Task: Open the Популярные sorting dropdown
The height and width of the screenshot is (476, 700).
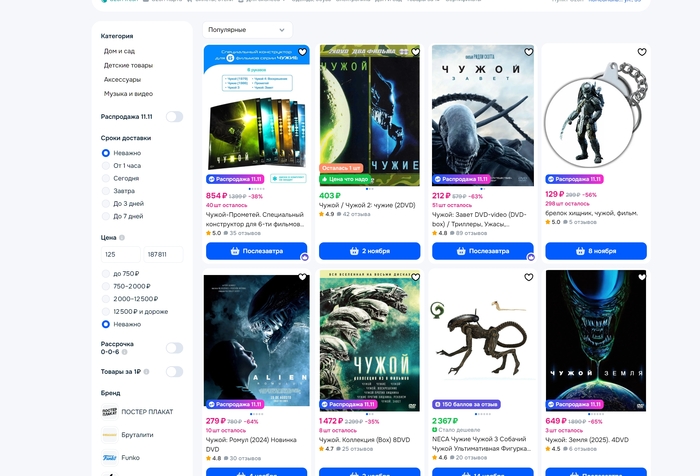Action: [247, 30]
